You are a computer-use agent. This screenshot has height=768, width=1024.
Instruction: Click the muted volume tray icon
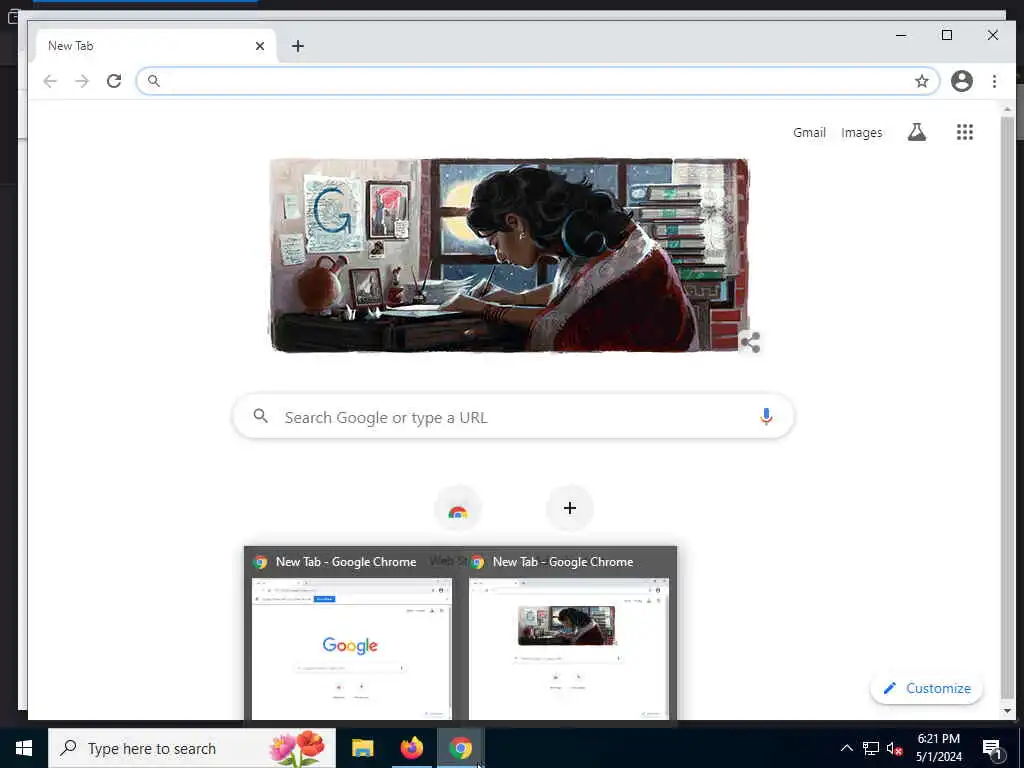(894, 748)
